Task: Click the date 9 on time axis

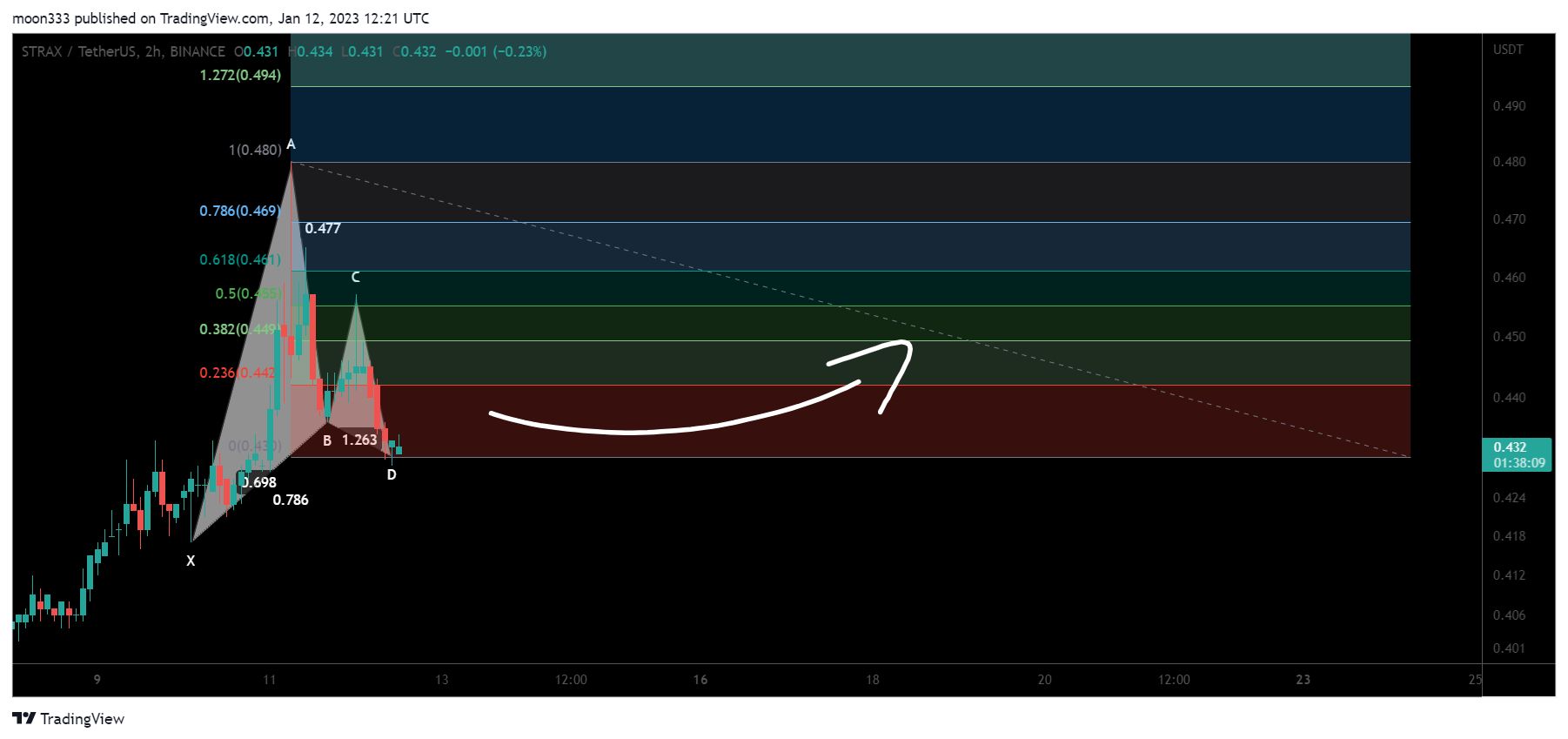Action: (97, 680)
